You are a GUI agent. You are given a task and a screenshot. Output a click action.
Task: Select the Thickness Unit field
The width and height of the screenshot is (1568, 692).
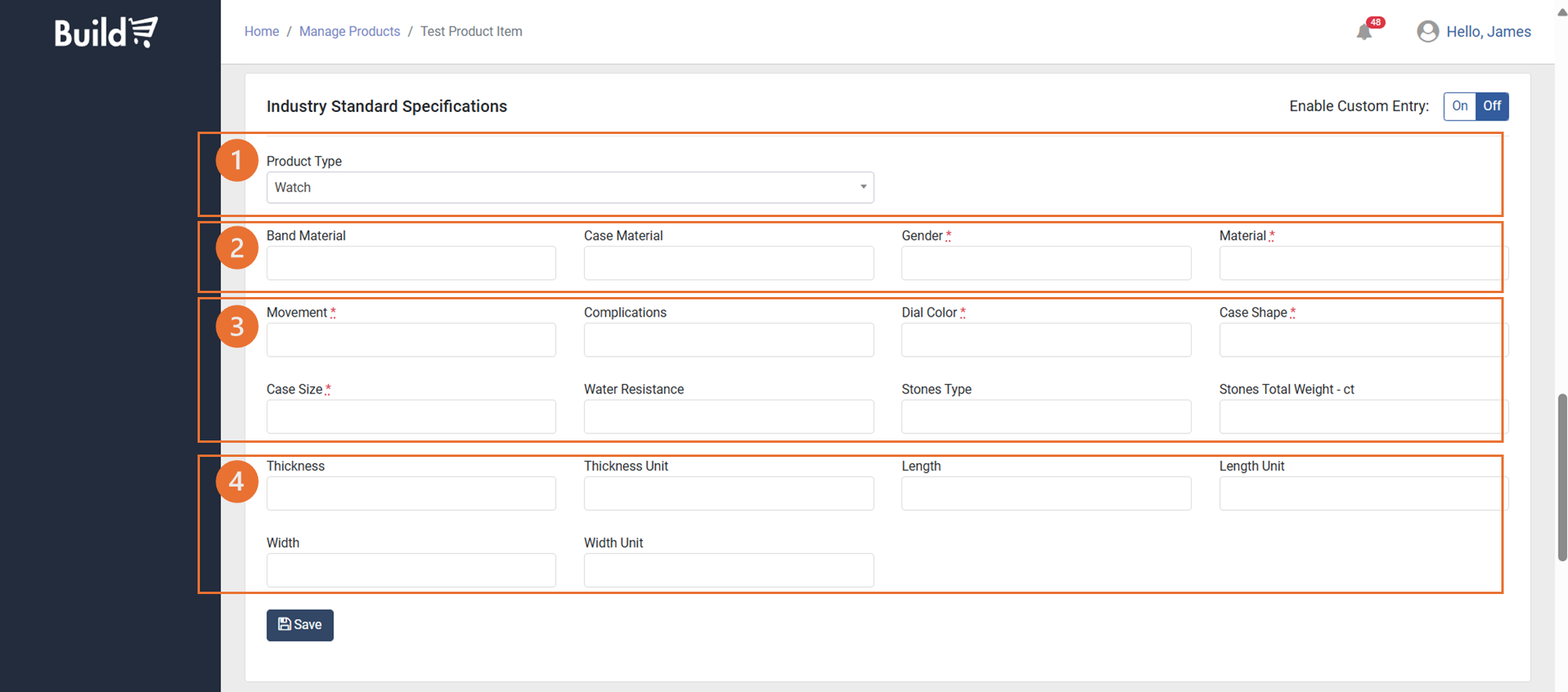click(x=728, y=494)
